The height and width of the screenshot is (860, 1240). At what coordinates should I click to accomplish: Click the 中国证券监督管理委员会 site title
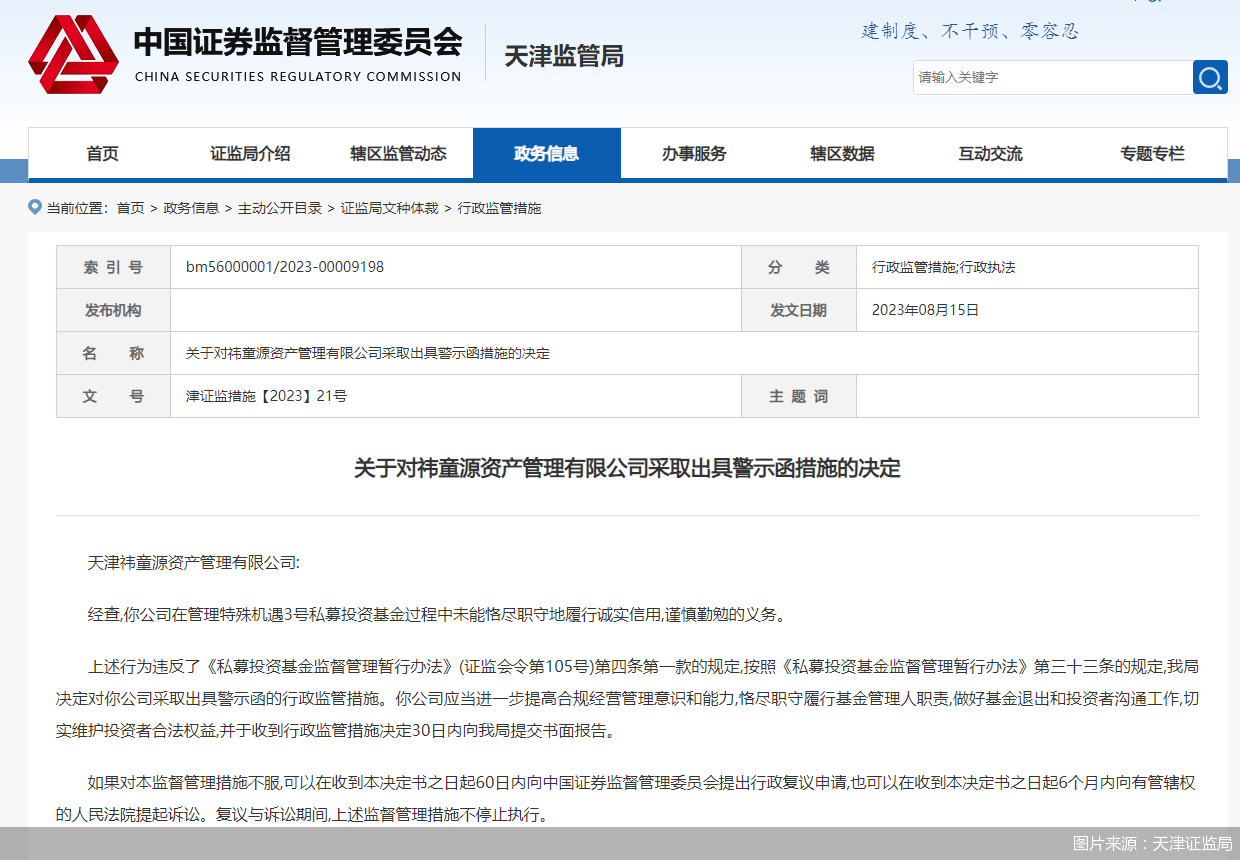tap(298, 42)
